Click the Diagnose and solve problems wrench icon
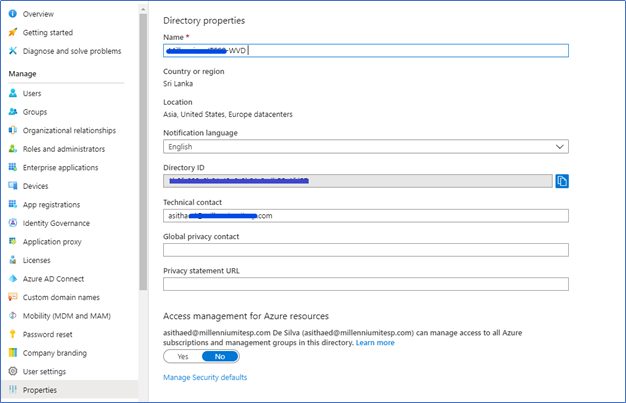 tap(13, 51)
